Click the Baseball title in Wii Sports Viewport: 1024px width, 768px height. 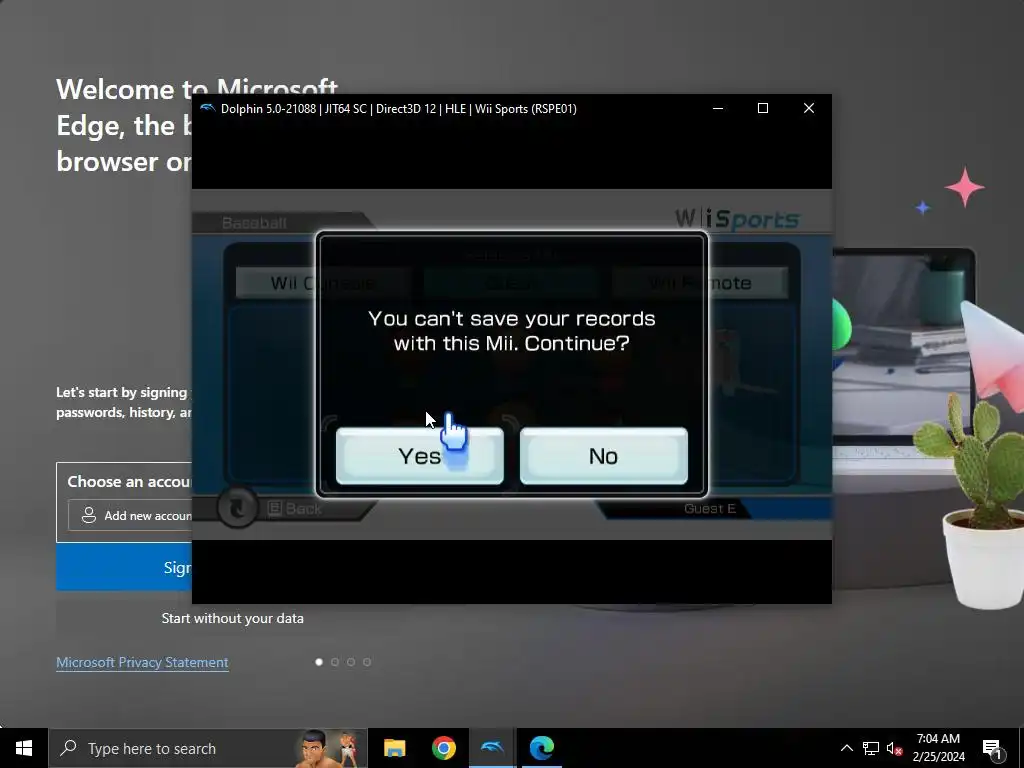(x=254, y=223)
